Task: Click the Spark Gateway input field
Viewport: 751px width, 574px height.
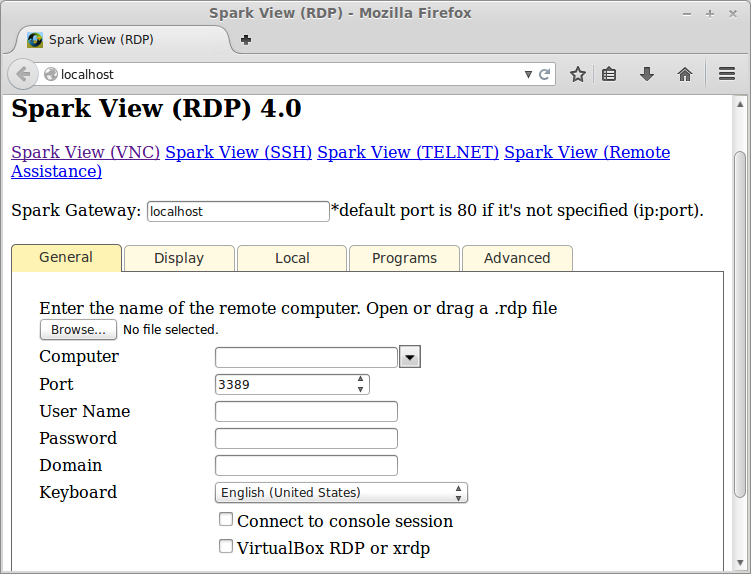Action: (x=238, y=211)
